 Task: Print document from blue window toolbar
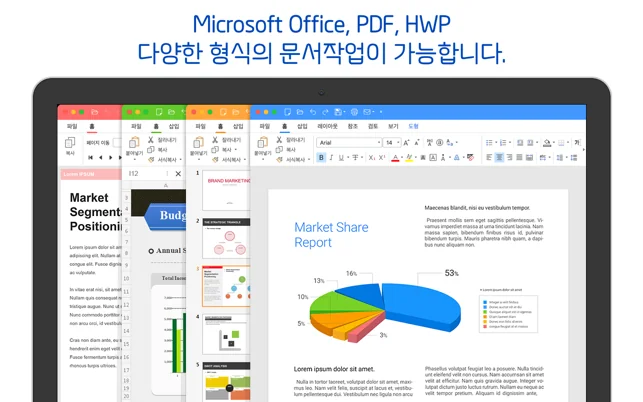(354, 112)
